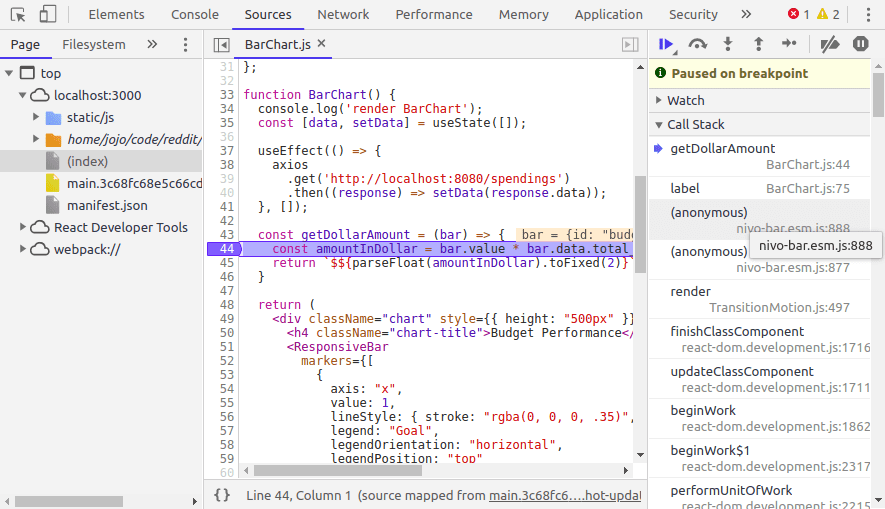Toggle breakpoint on line 44
The image size is (885, 509).
pos(224,249)
